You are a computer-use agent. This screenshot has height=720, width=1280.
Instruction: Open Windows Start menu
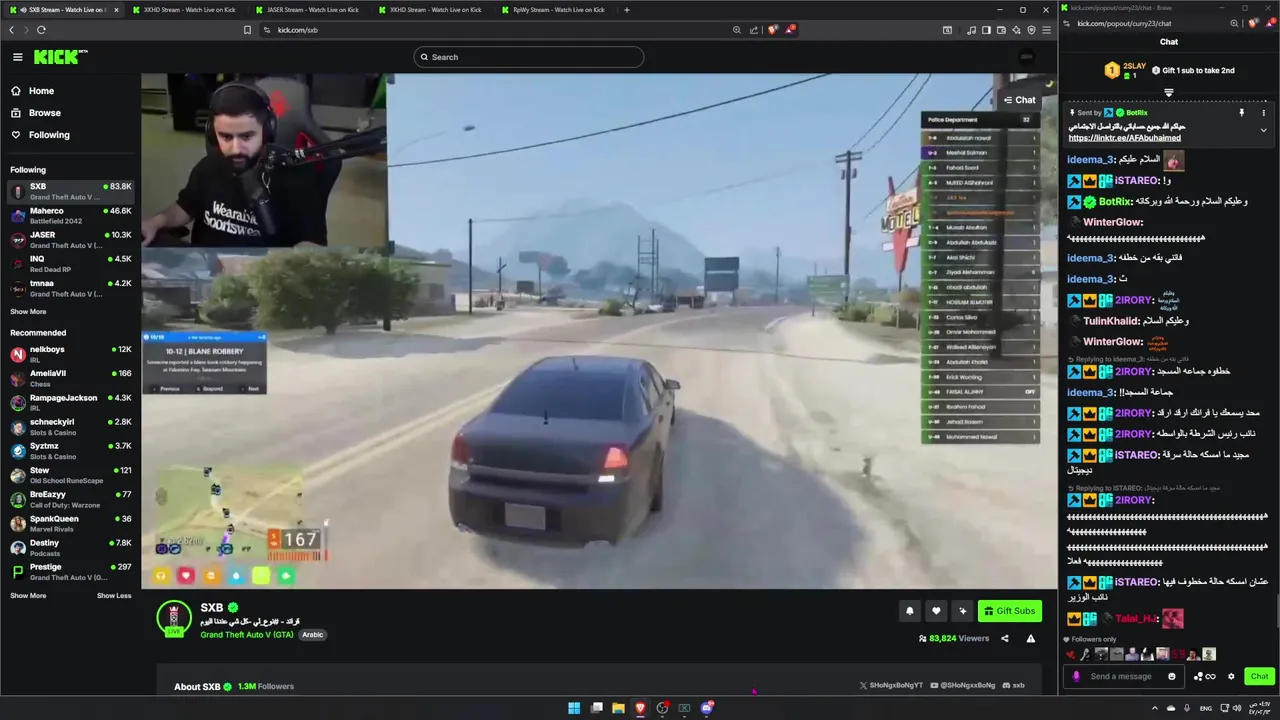(x=574, y=708)
